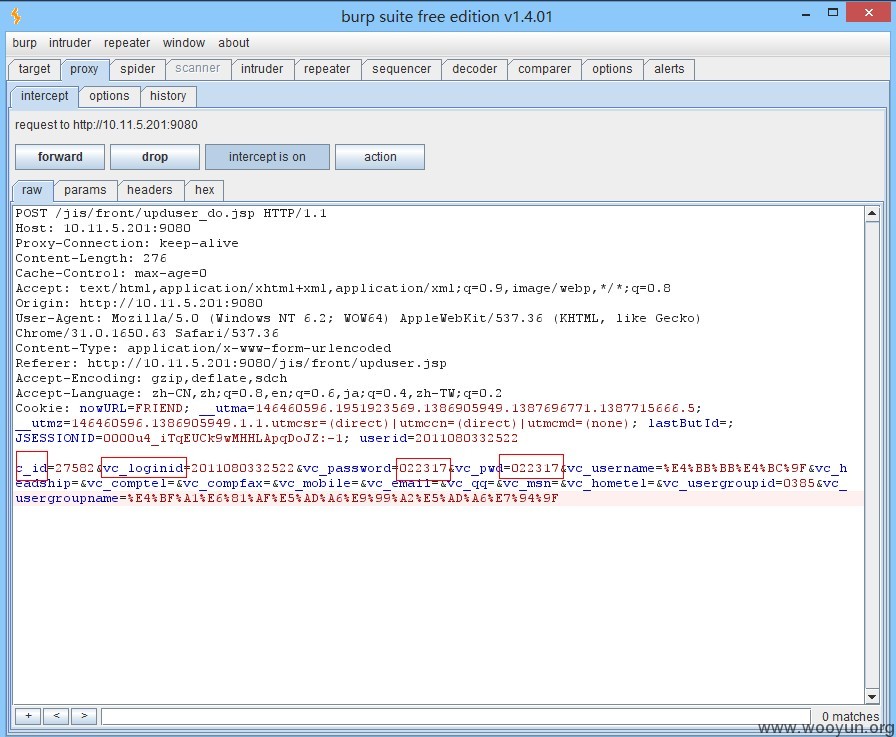Open the repeater tool tab

click(x=327, y=69)
